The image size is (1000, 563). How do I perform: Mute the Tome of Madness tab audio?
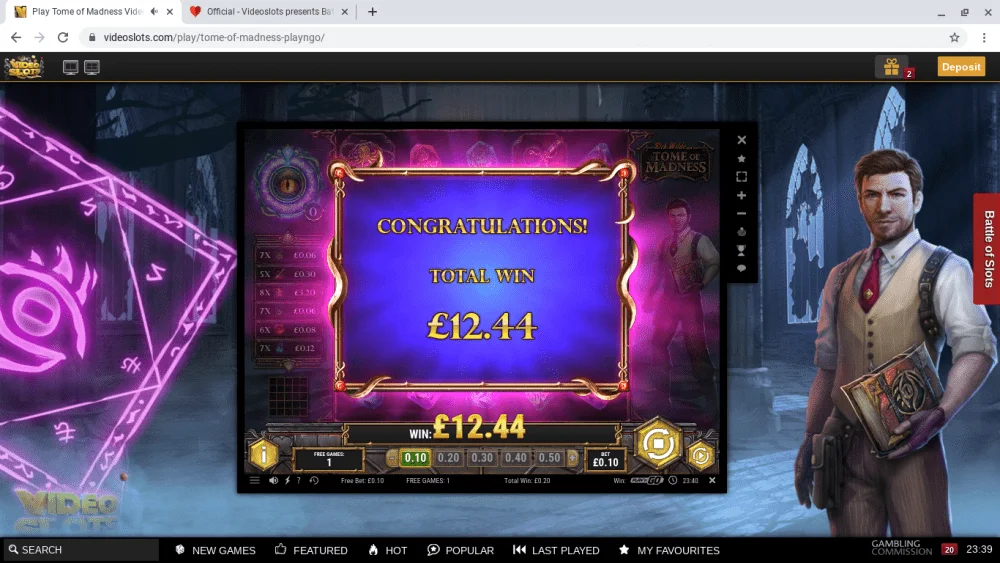click(x=154, y=11)
